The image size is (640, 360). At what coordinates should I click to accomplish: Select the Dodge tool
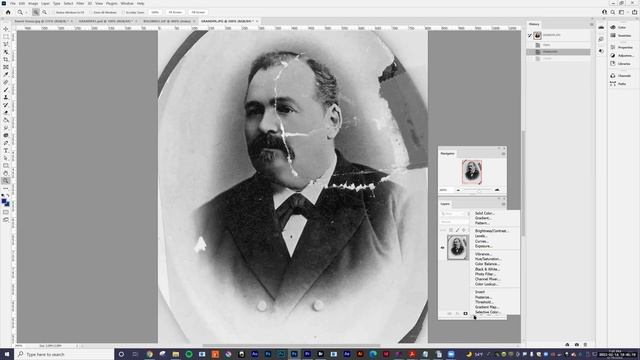pyautogui.click(x=6, y=135)
